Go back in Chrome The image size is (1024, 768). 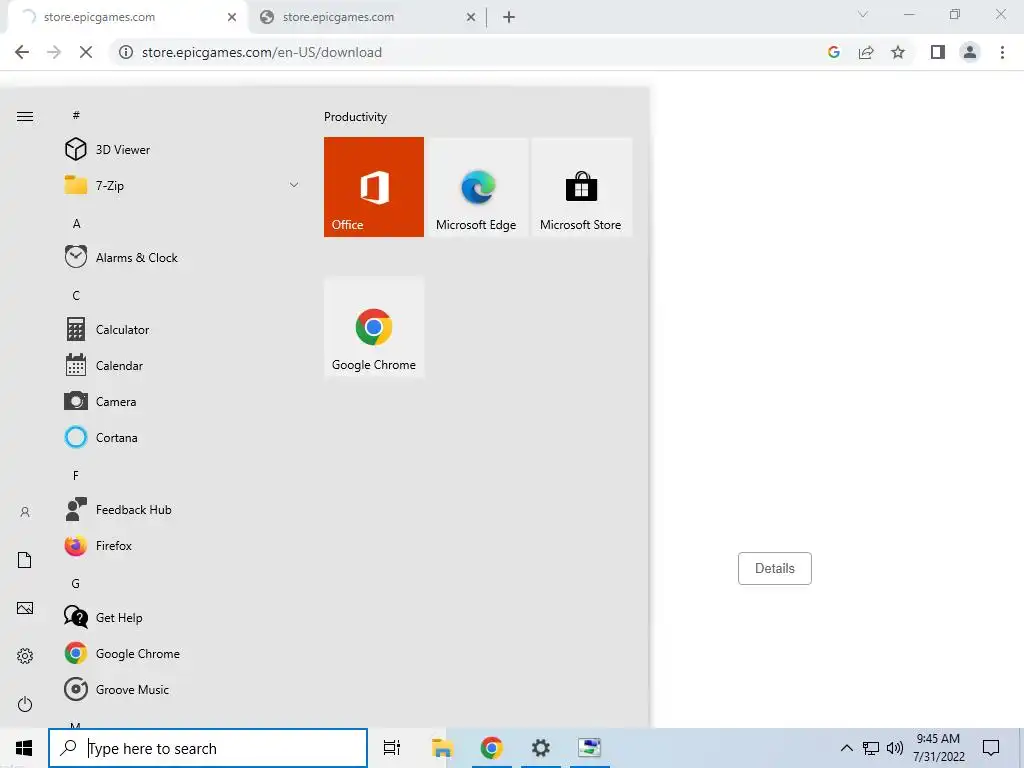(22, 52)
